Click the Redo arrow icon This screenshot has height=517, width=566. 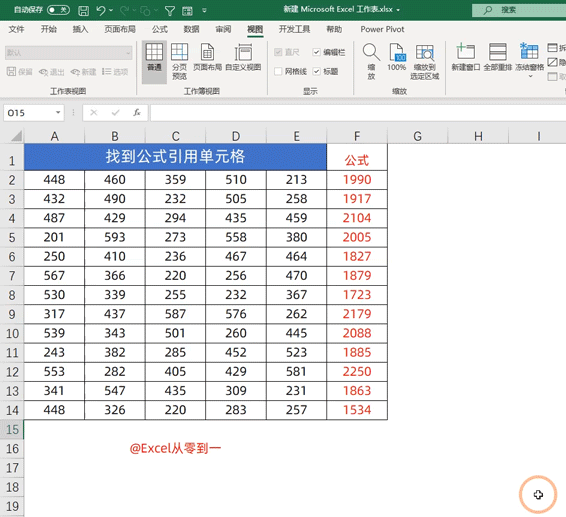tap(125, 10)
